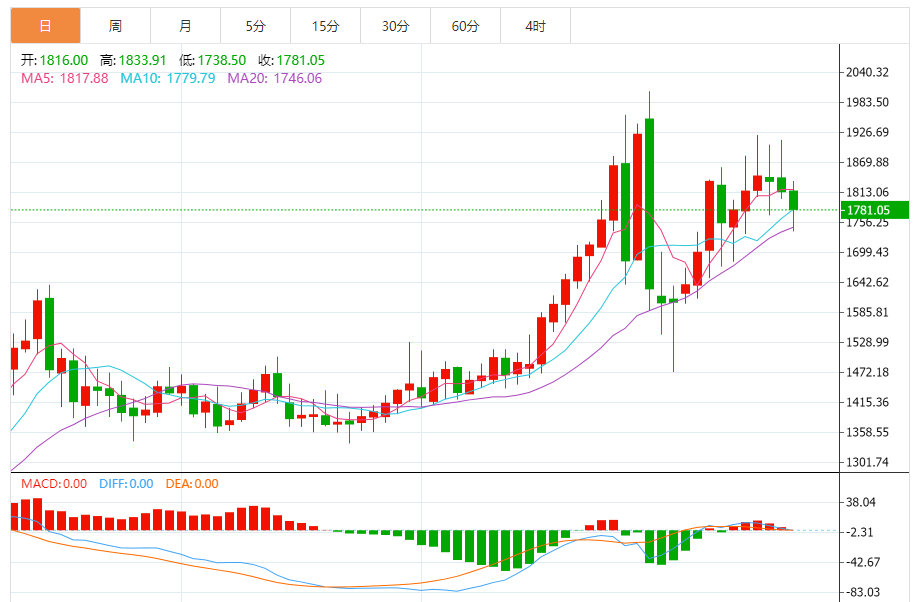This screenshot has height=602, width=913.
Task: Switch to the 5分 interval tab
Action: [255, 26]
